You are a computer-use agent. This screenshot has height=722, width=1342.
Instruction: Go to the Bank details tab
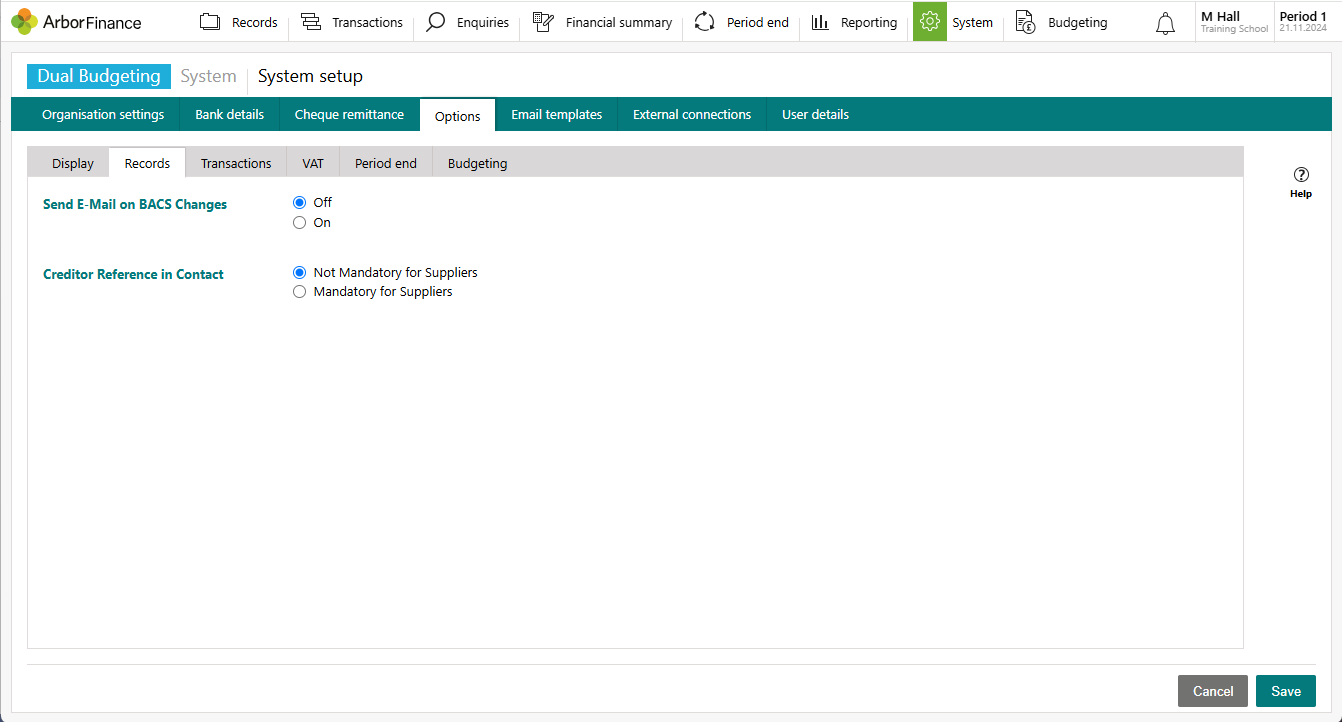pyautogui.click(x=229, y=114)
